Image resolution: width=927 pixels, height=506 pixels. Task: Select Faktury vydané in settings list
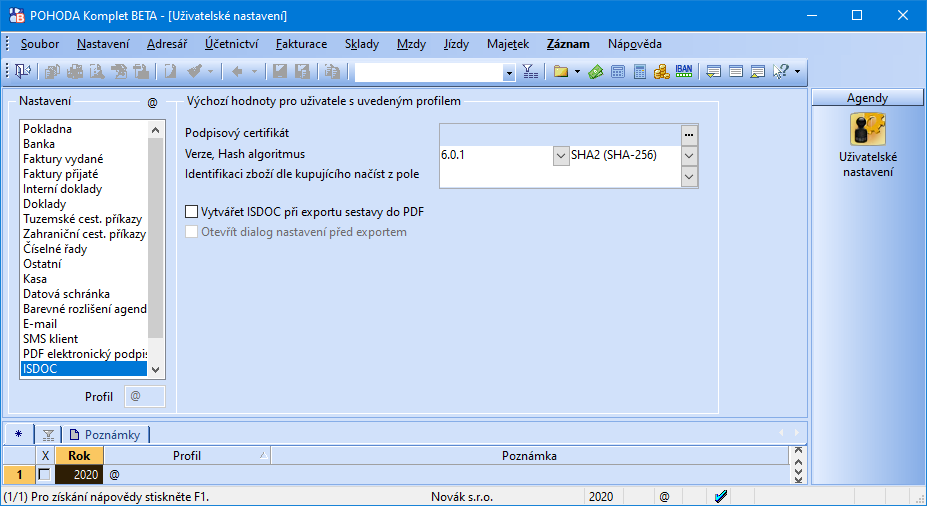(84, 159)
